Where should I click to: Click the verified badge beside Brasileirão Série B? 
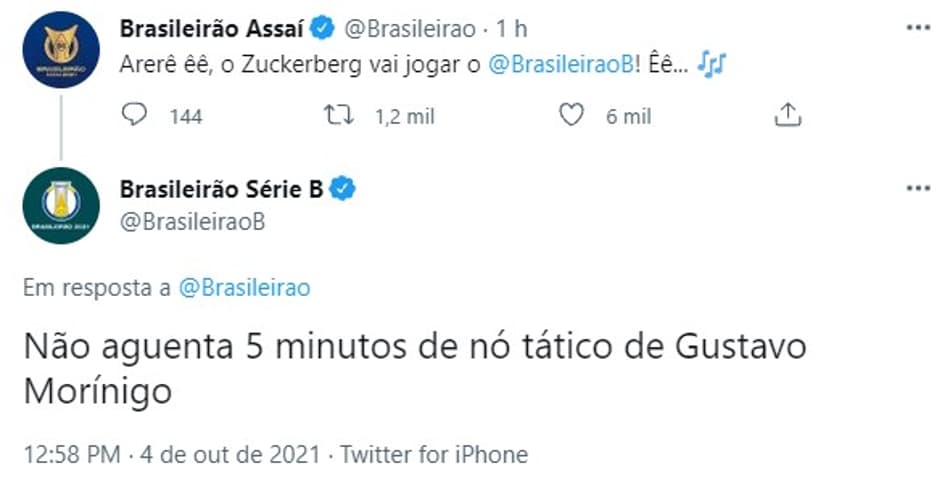click(342, 189)
